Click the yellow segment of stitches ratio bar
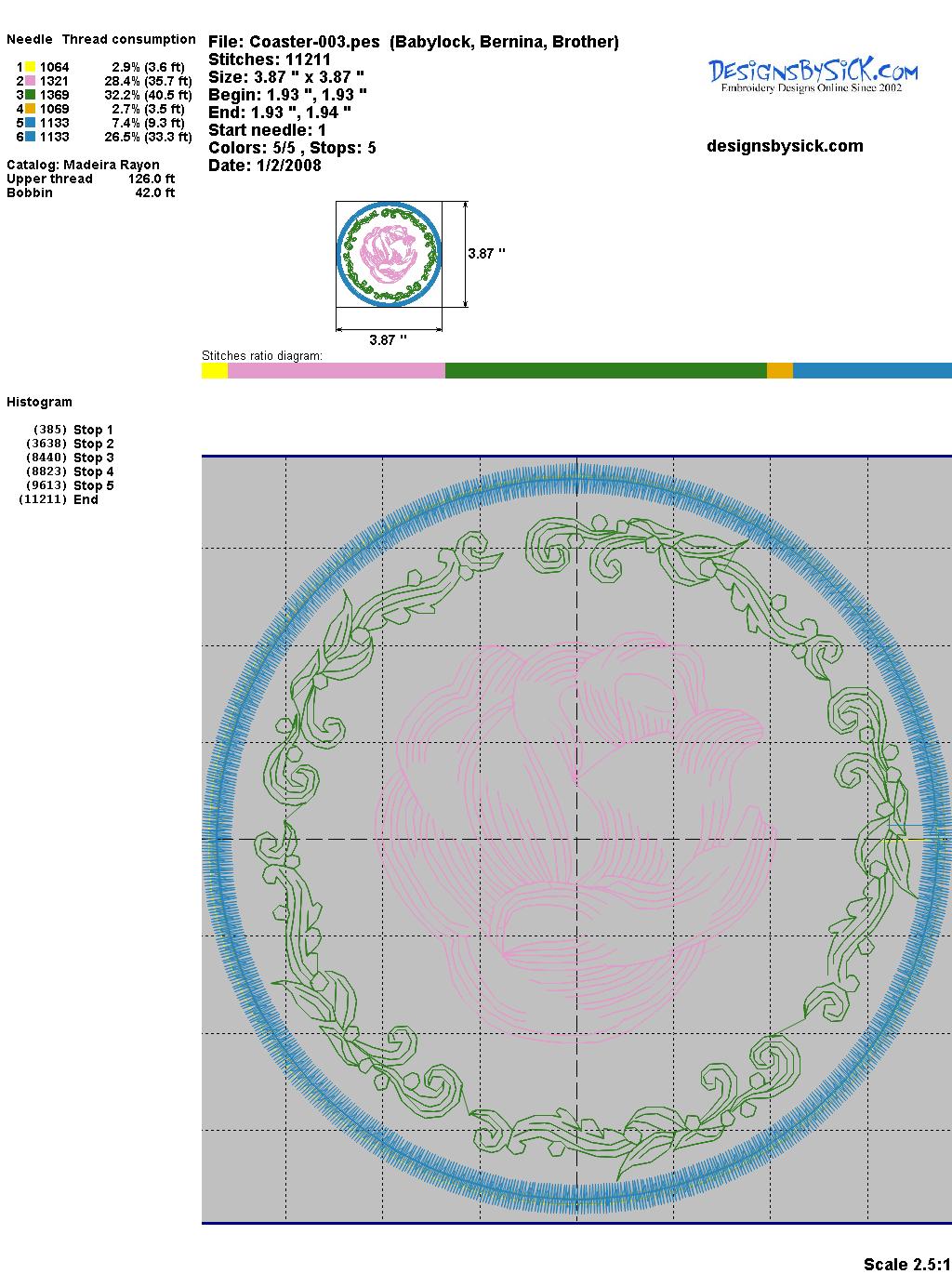This screenshot has width=952, height=1274. pyautogui.click(x=214, y=371)
